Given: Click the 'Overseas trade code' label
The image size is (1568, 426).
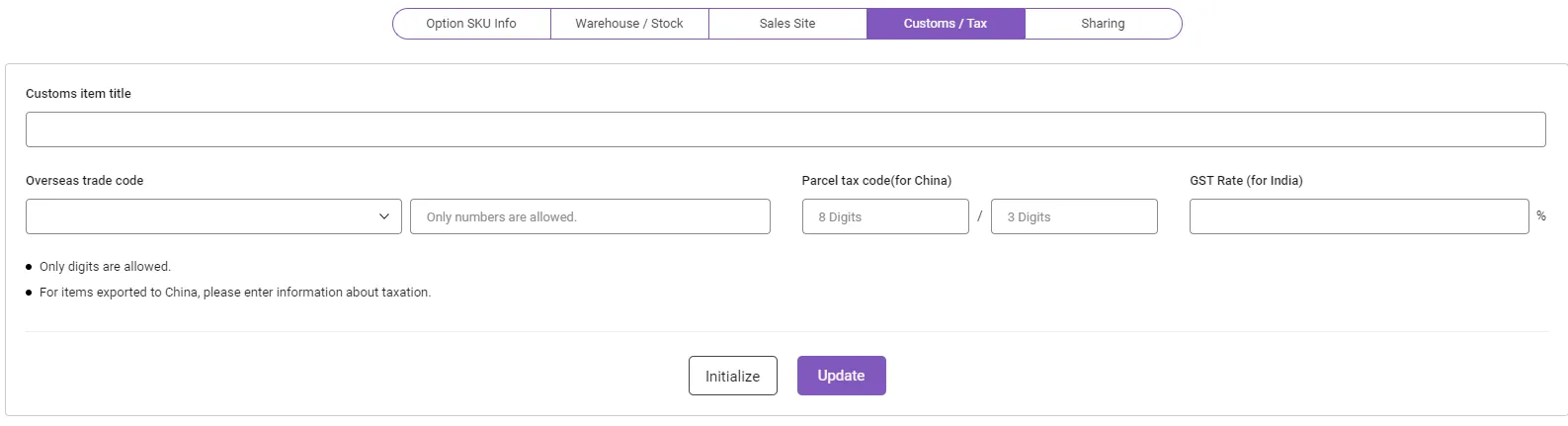Looking at the screenshot, I should [84, 181].
